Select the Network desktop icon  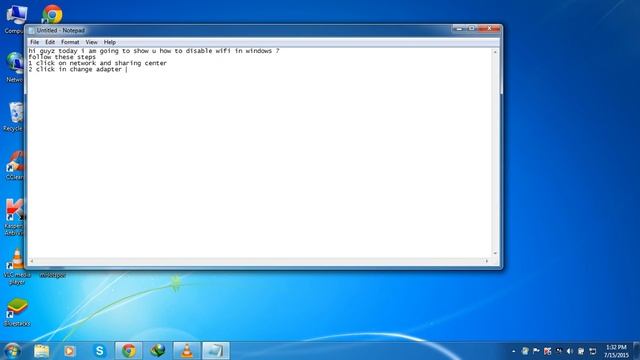click(15, 67)
